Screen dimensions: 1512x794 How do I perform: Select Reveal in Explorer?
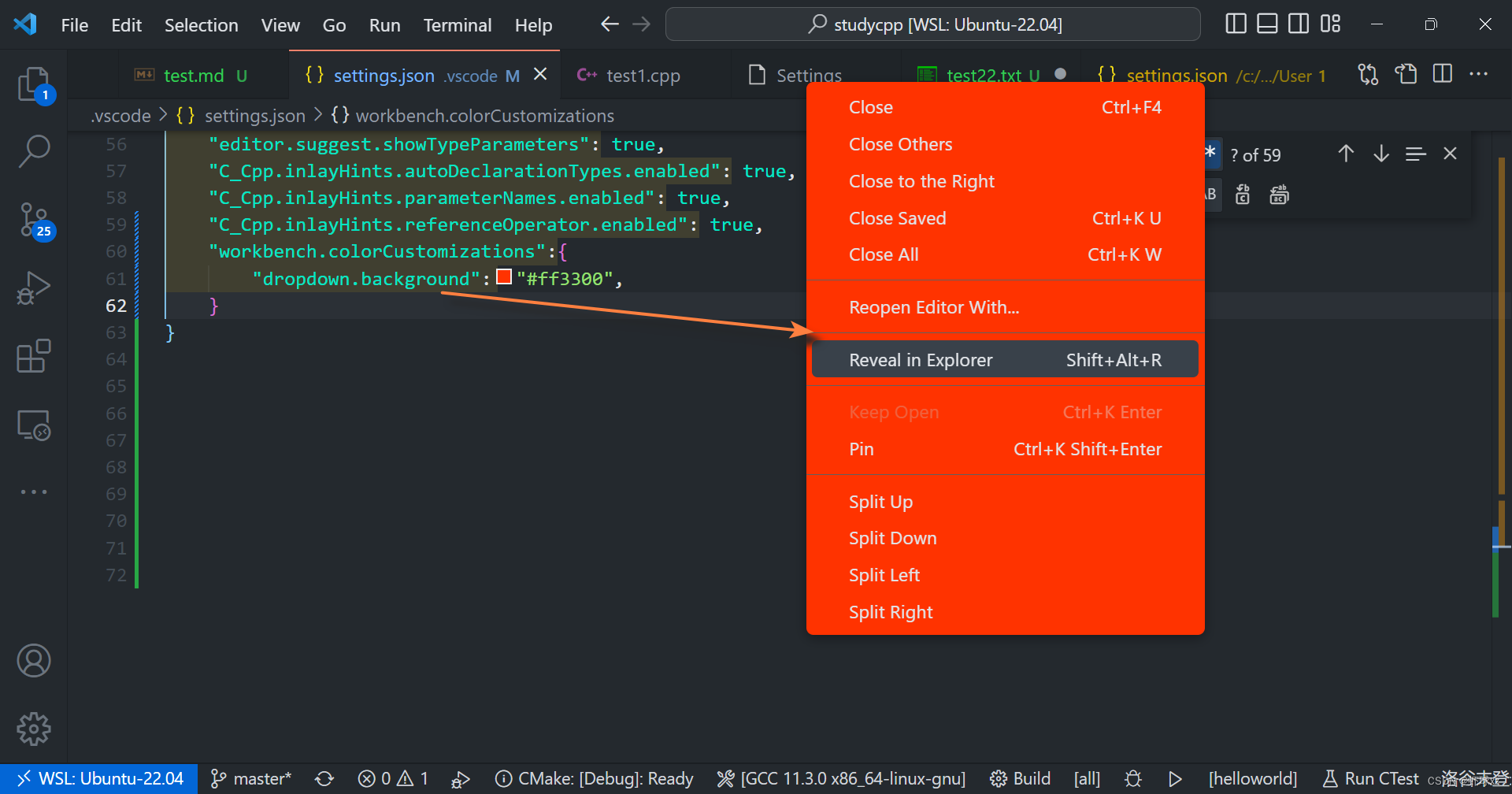[x=1005, y=360]
